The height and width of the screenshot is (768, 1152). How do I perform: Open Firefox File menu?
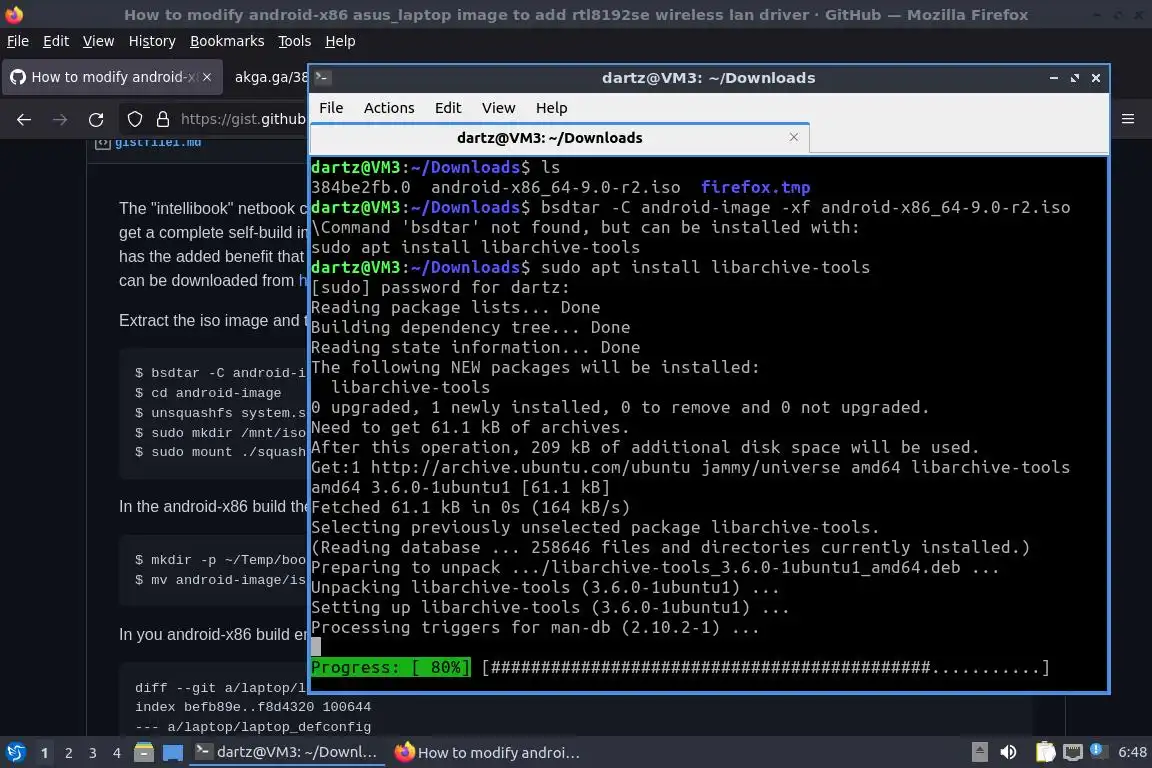[x=18, y=41]
